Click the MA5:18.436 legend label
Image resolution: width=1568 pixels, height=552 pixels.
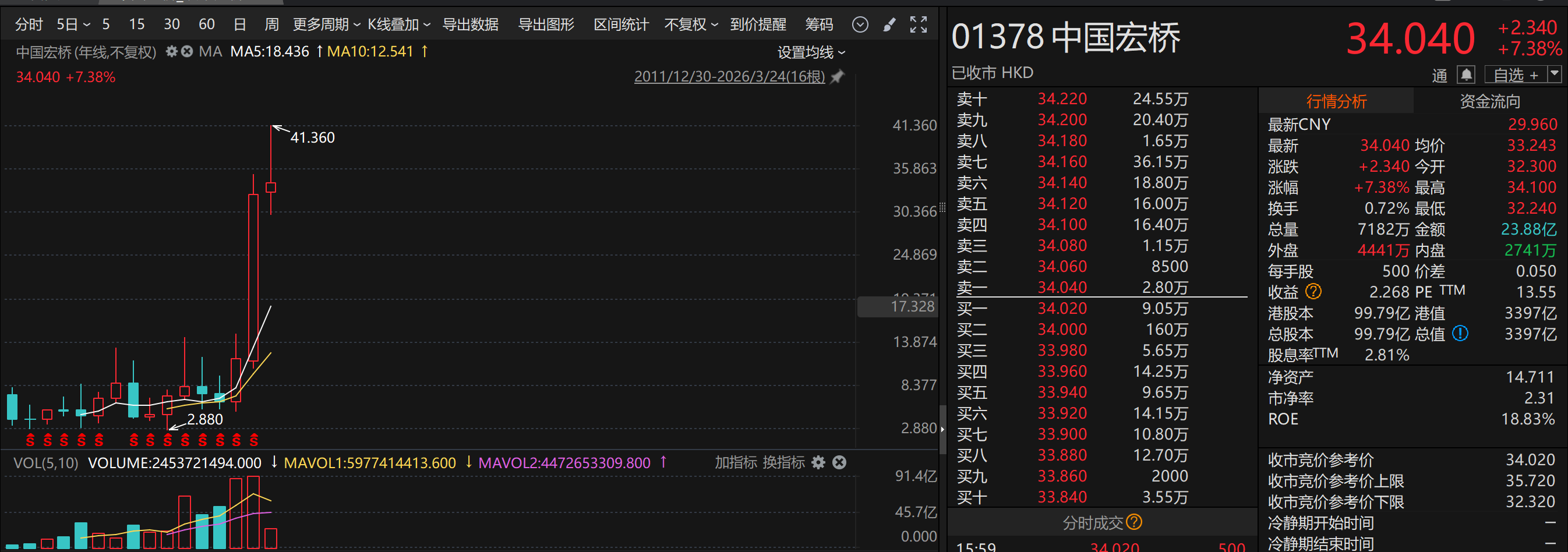click(270, 52)
